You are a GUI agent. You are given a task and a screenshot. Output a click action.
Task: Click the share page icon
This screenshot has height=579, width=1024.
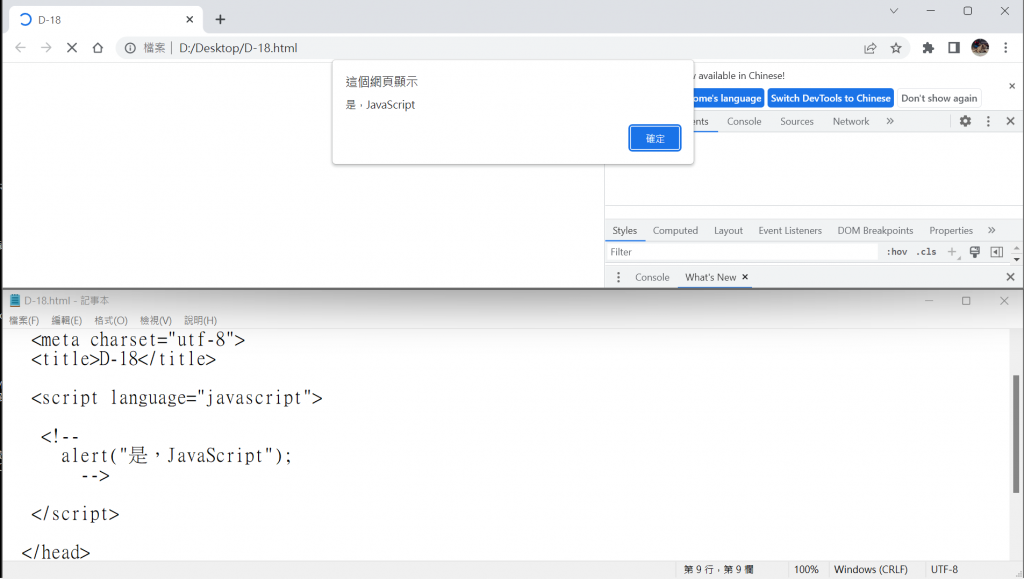click(870, 48)
